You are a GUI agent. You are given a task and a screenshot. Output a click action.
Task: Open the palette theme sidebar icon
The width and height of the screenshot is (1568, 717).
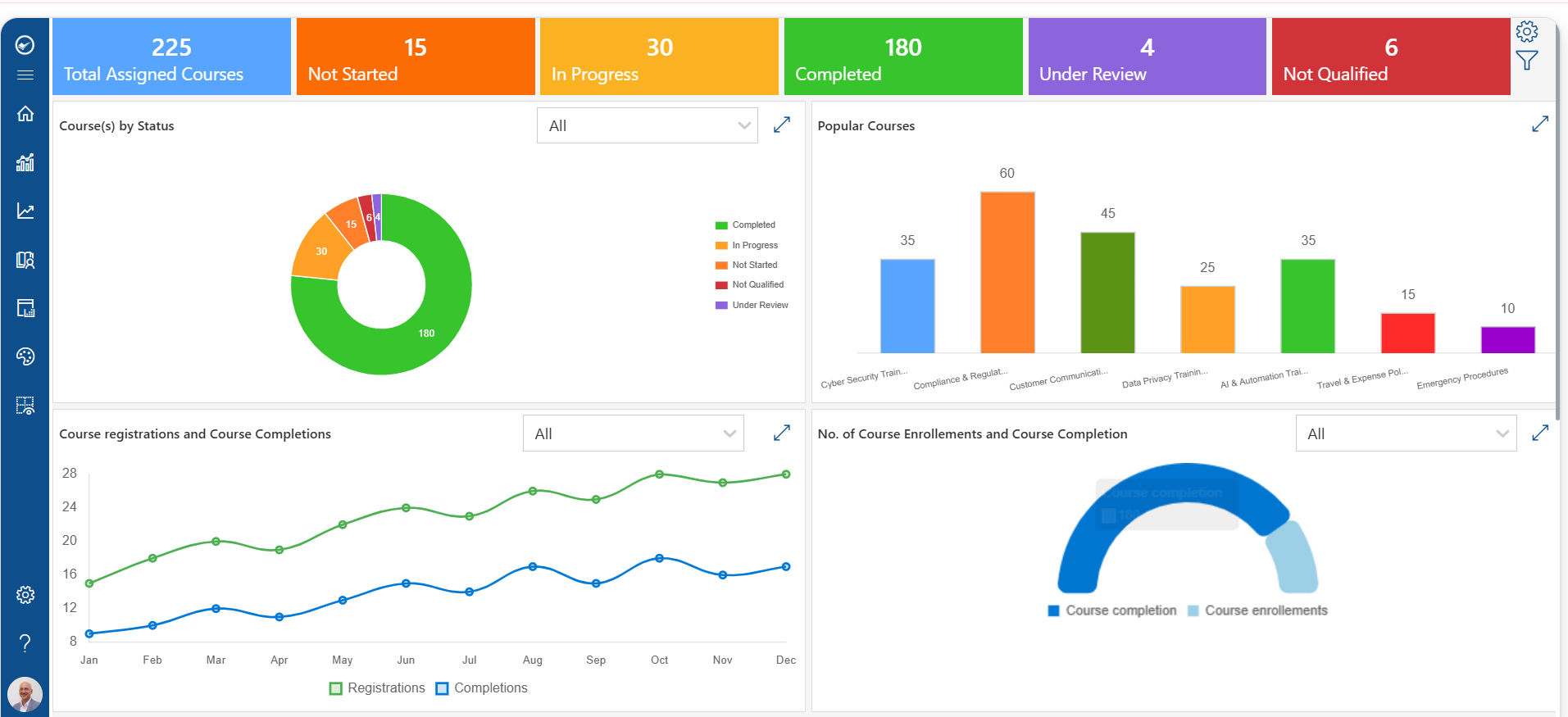(25, 356)
